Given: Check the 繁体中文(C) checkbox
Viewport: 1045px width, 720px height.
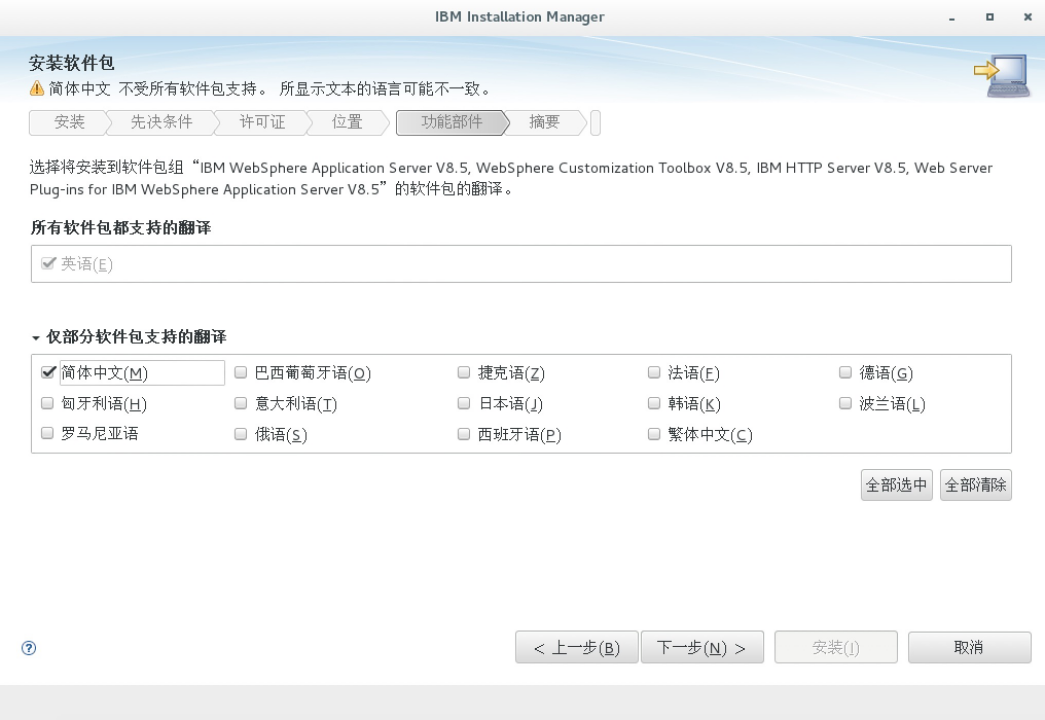Looking at the screenshot, I should click(x=654, y=434).
